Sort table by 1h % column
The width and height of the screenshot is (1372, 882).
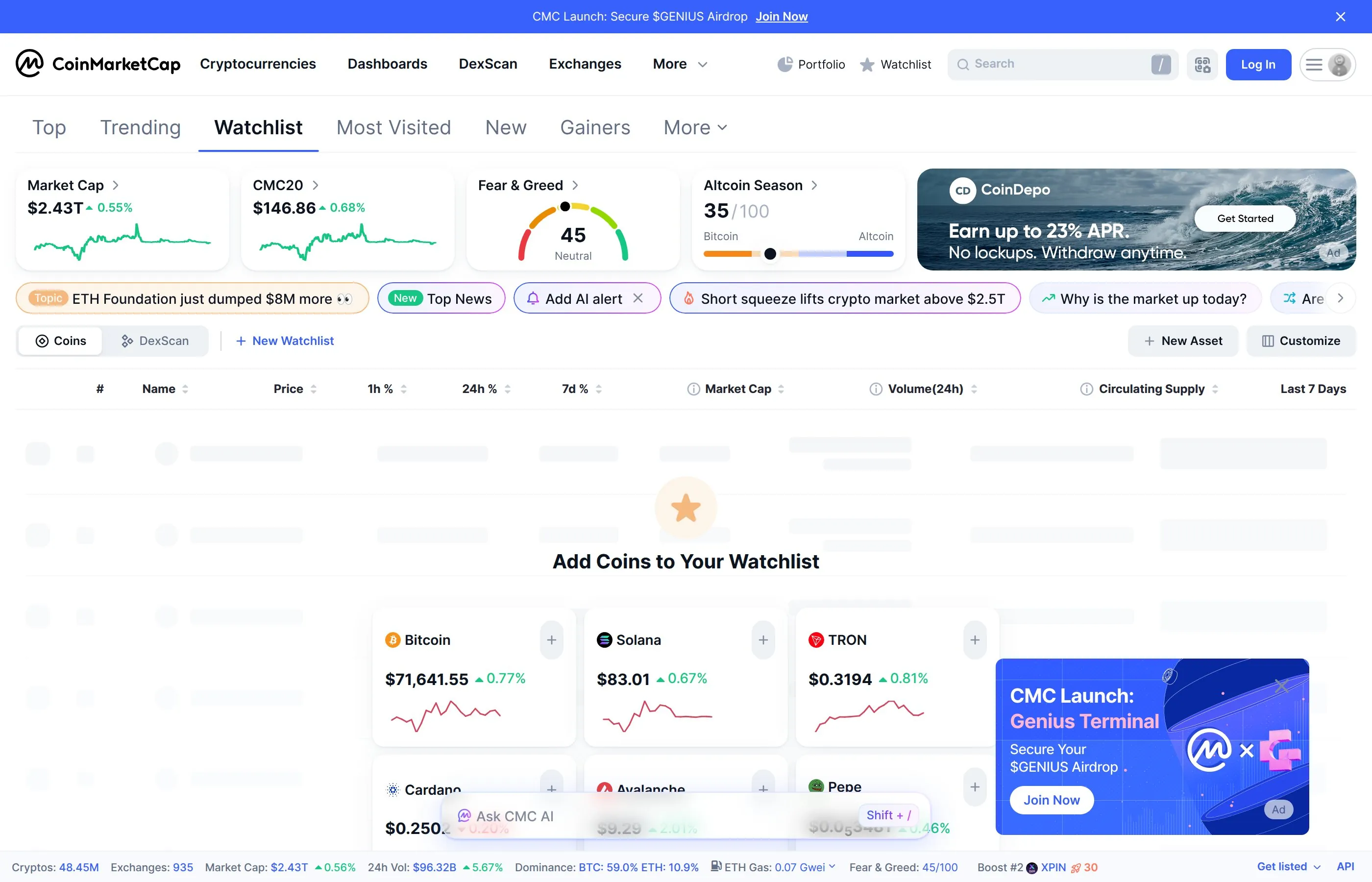click(x=387, y=389)
